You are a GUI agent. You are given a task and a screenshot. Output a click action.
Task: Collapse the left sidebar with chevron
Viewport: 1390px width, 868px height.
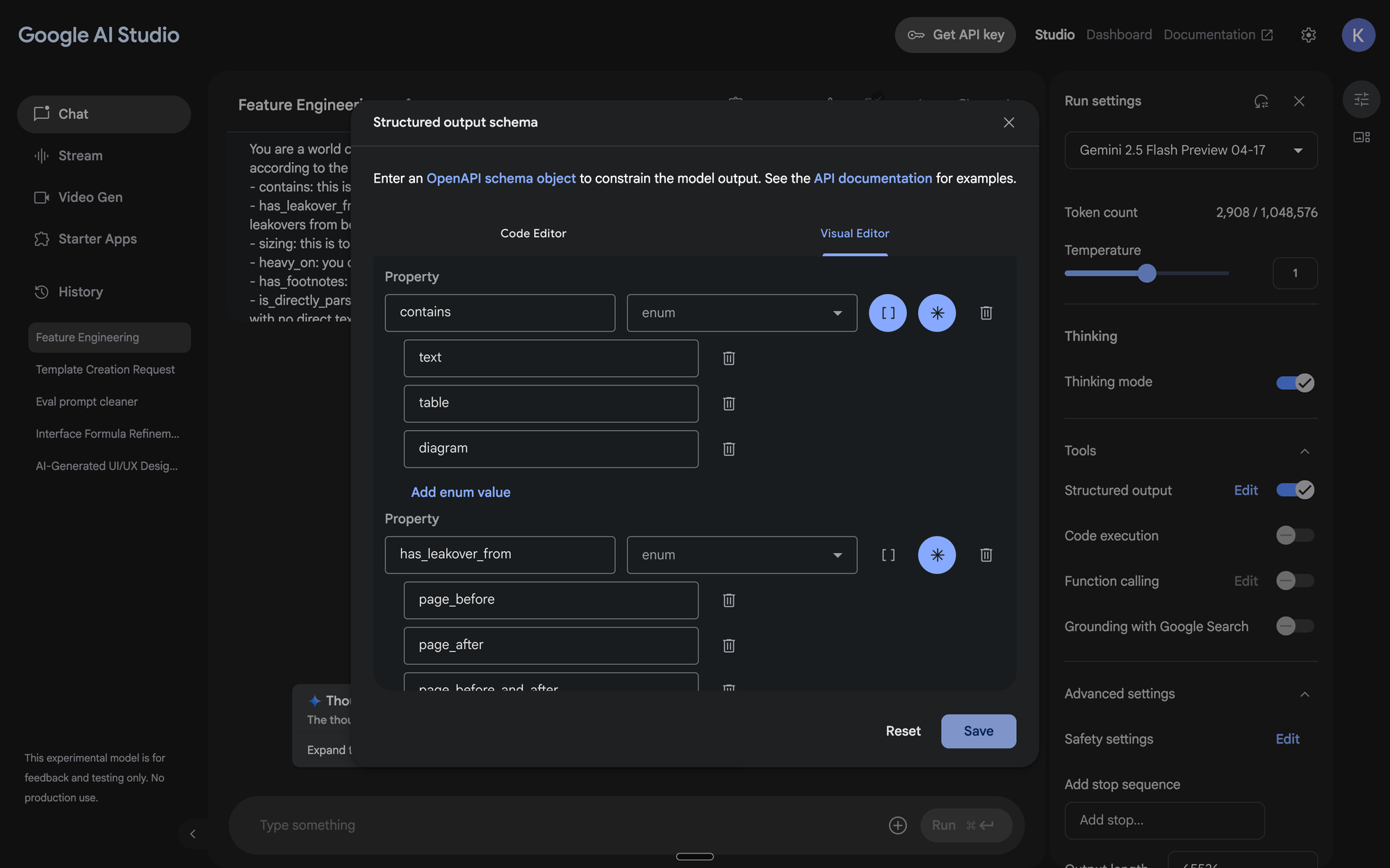(193, 834)
